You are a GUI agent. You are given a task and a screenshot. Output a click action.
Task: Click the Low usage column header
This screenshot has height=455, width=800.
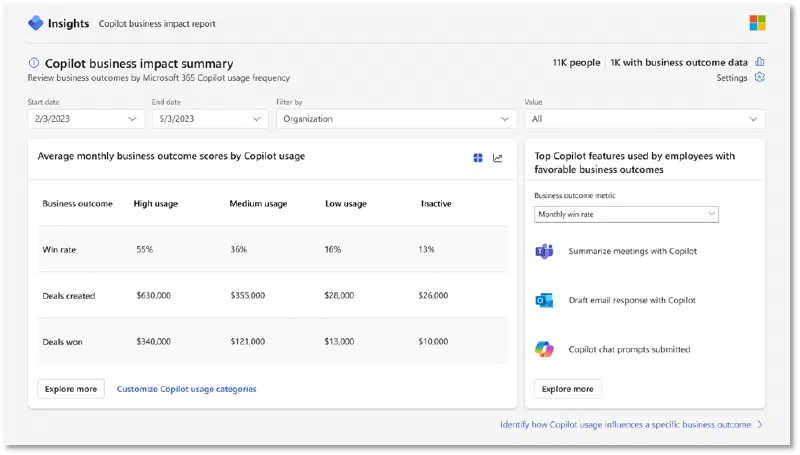(x=346, y=204)
